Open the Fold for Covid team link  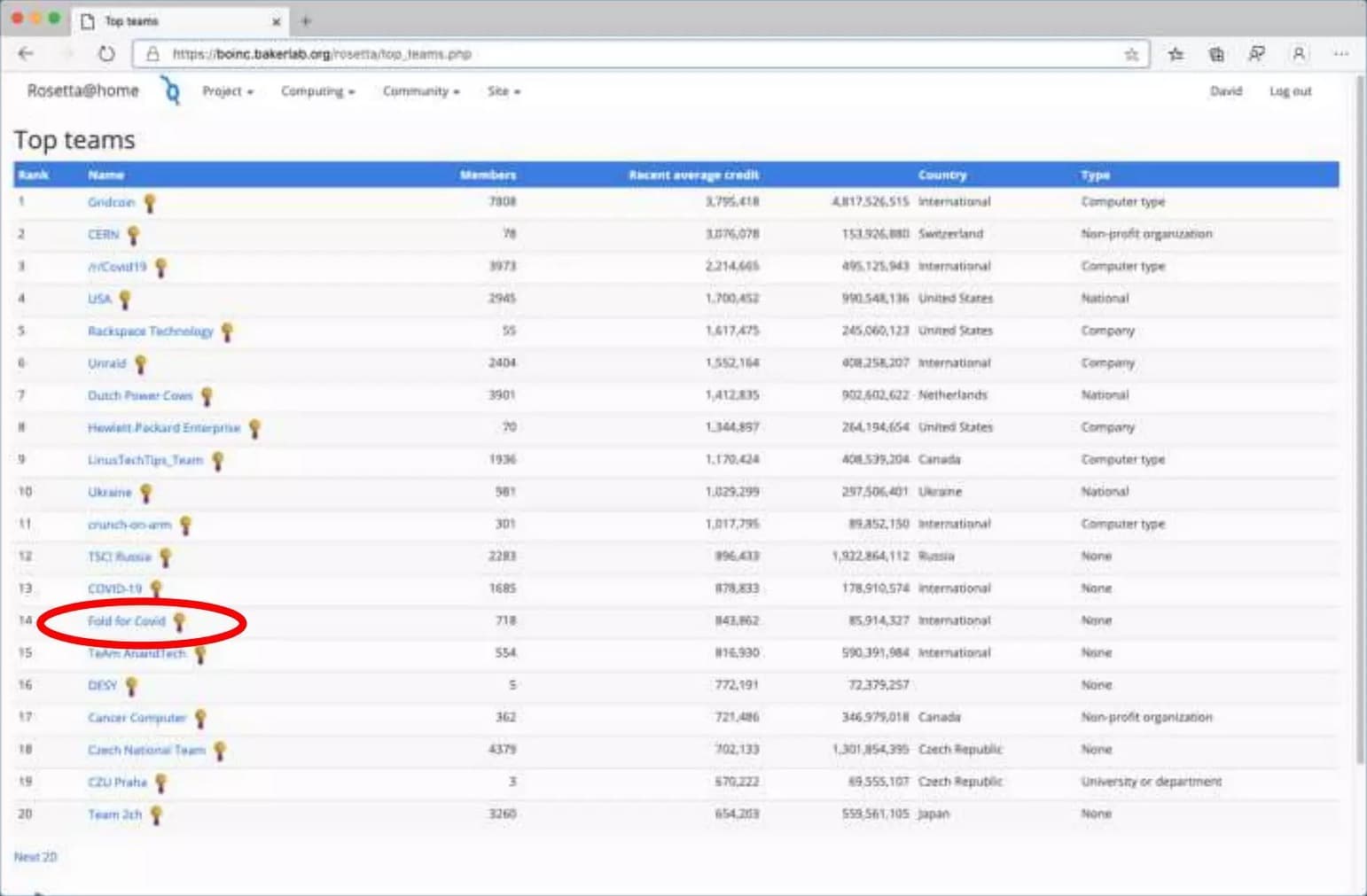[x=127, y=621]
